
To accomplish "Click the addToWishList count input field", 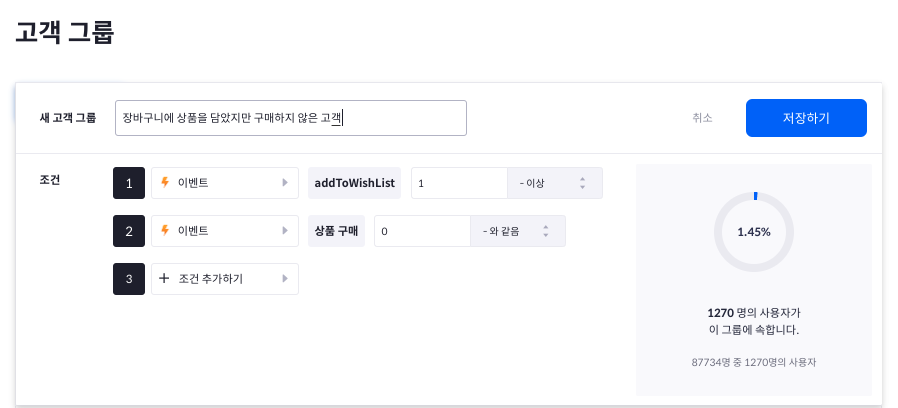I will tap(458, 183).
